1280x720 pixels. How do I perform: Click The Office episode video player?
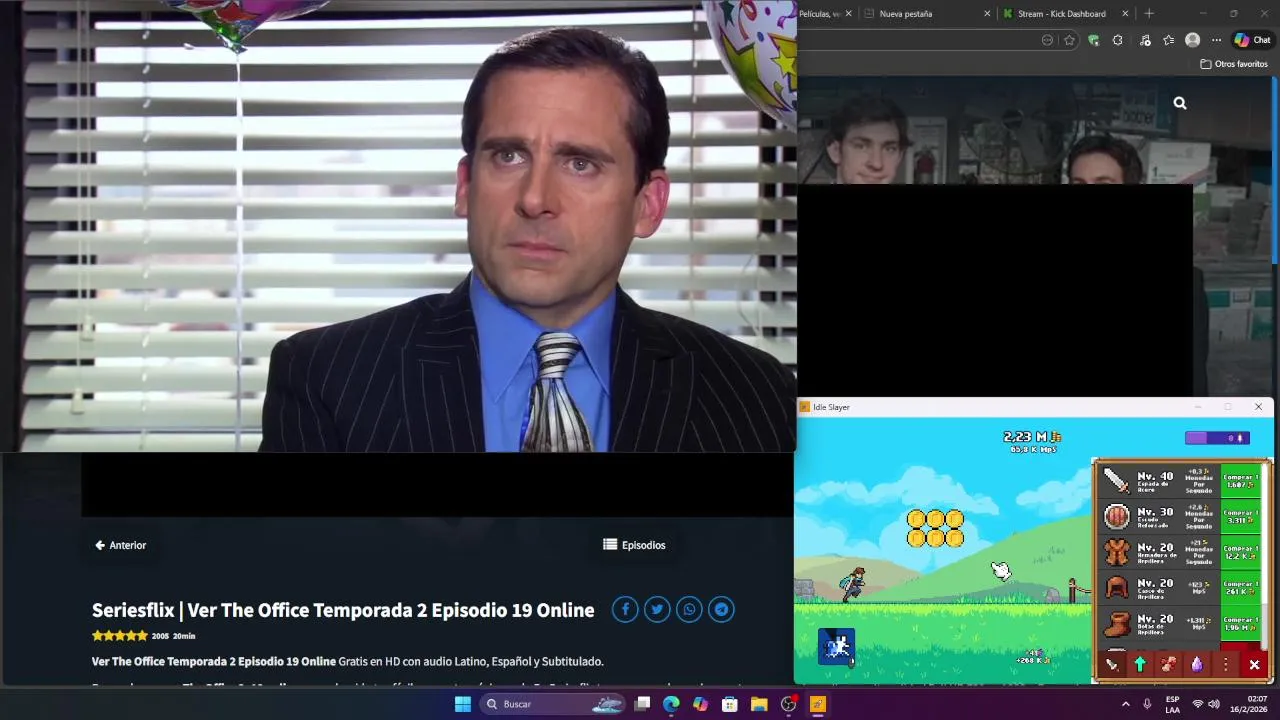[398, 226]
